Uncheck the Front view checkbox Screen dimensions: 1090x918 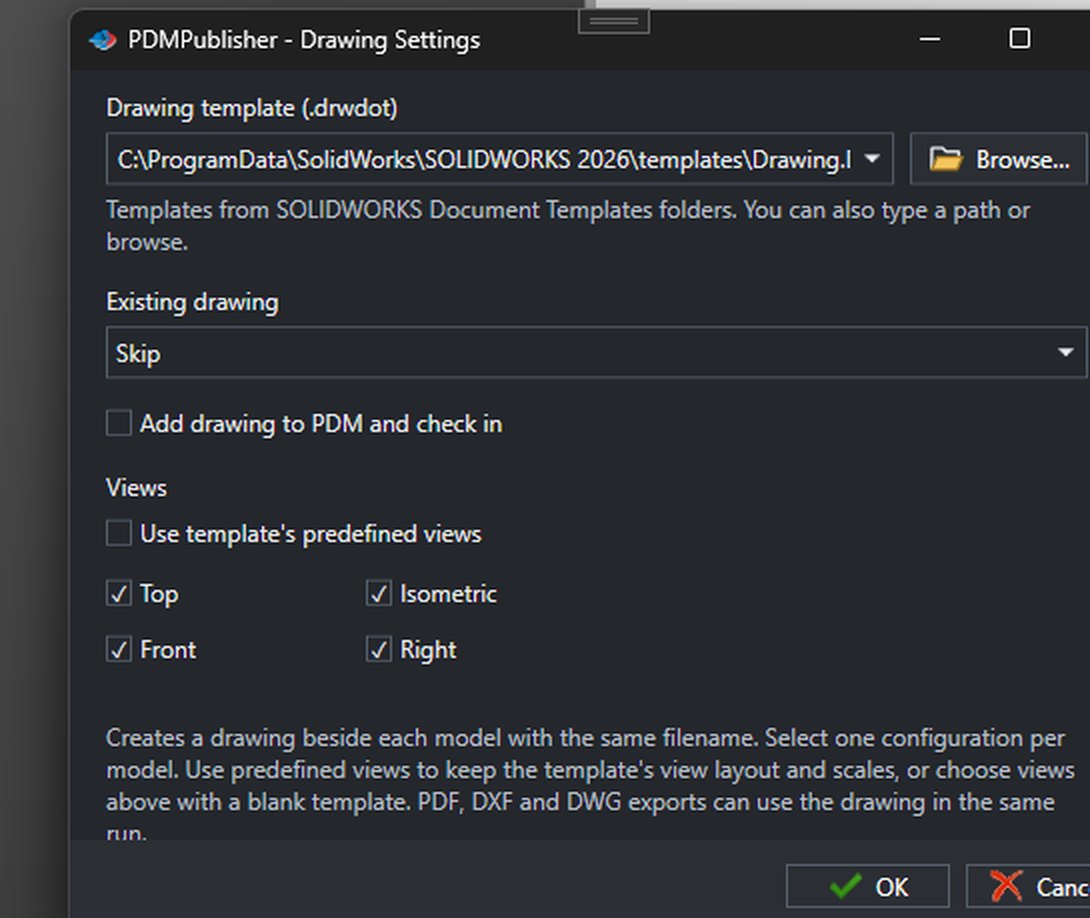click(x=119, y=650)
